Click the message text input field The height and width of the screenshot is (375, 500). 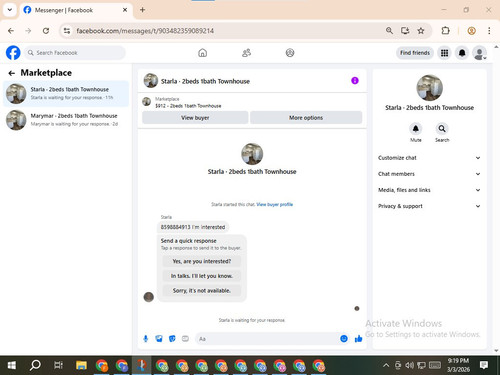(267, 339)
